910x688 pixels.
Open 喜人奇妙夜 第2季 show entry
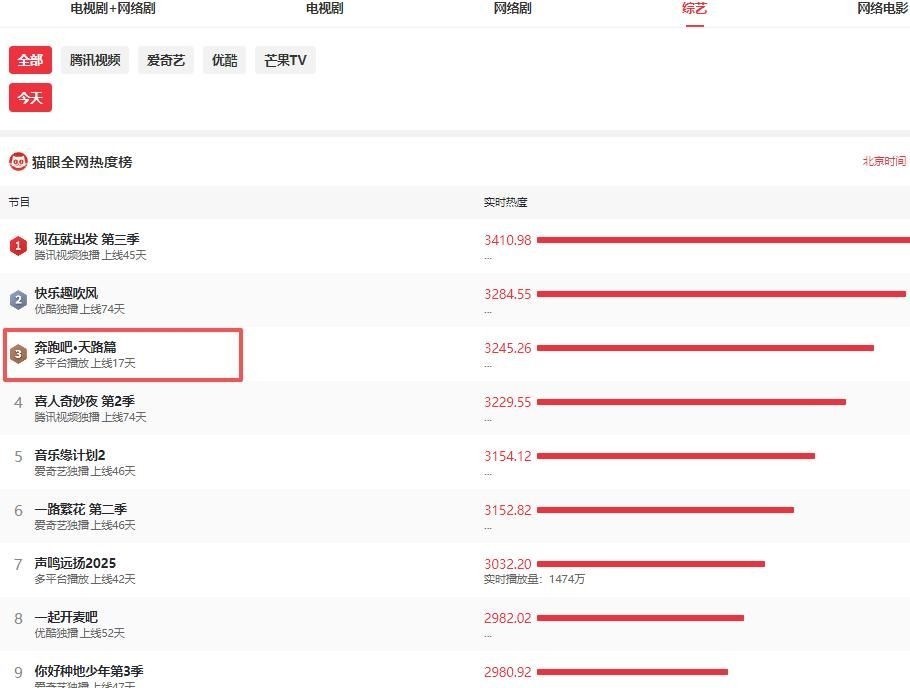(83, 401)
